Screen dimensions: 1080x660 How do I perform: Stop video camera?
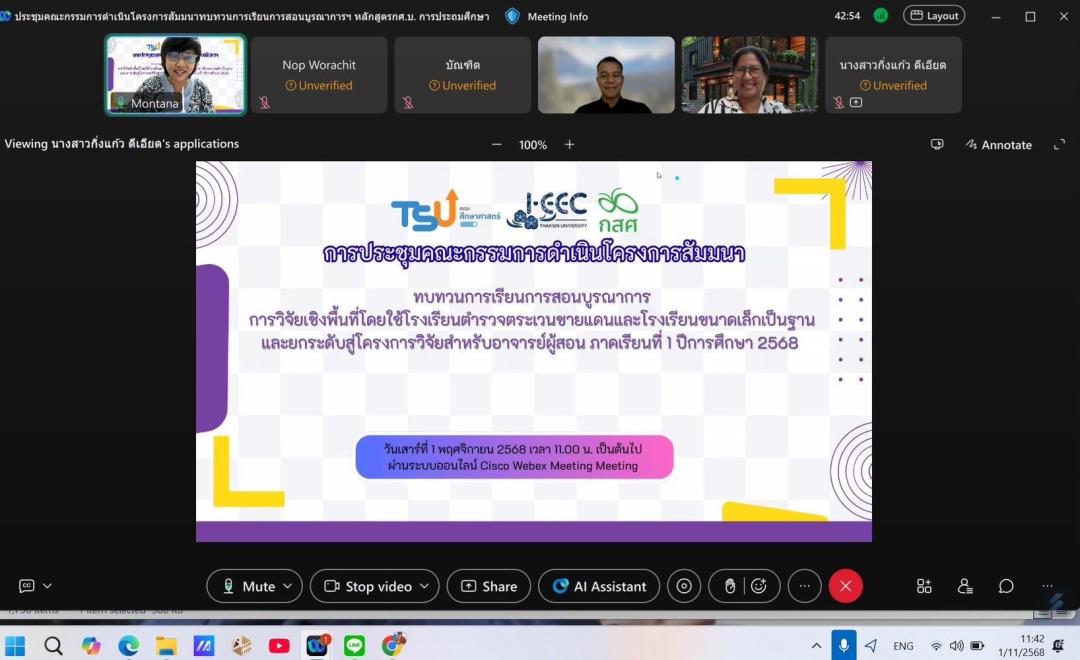pyautogui.click(x=367, y=586)
